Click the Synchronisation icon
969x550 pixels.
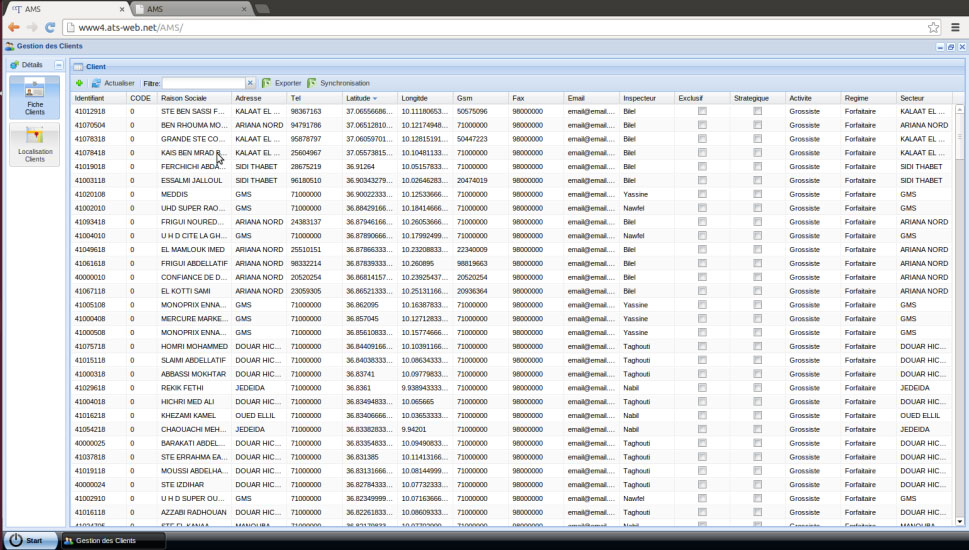tap(312, 83)
